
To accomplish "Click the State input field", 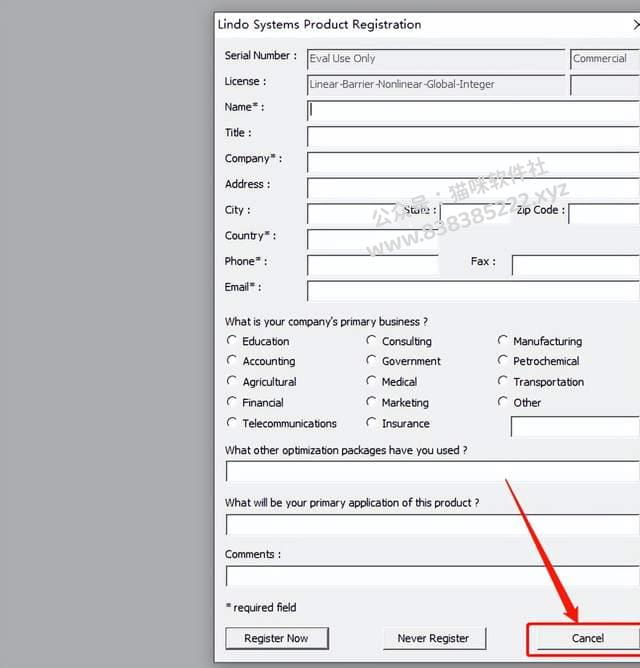I will point(475,214).
